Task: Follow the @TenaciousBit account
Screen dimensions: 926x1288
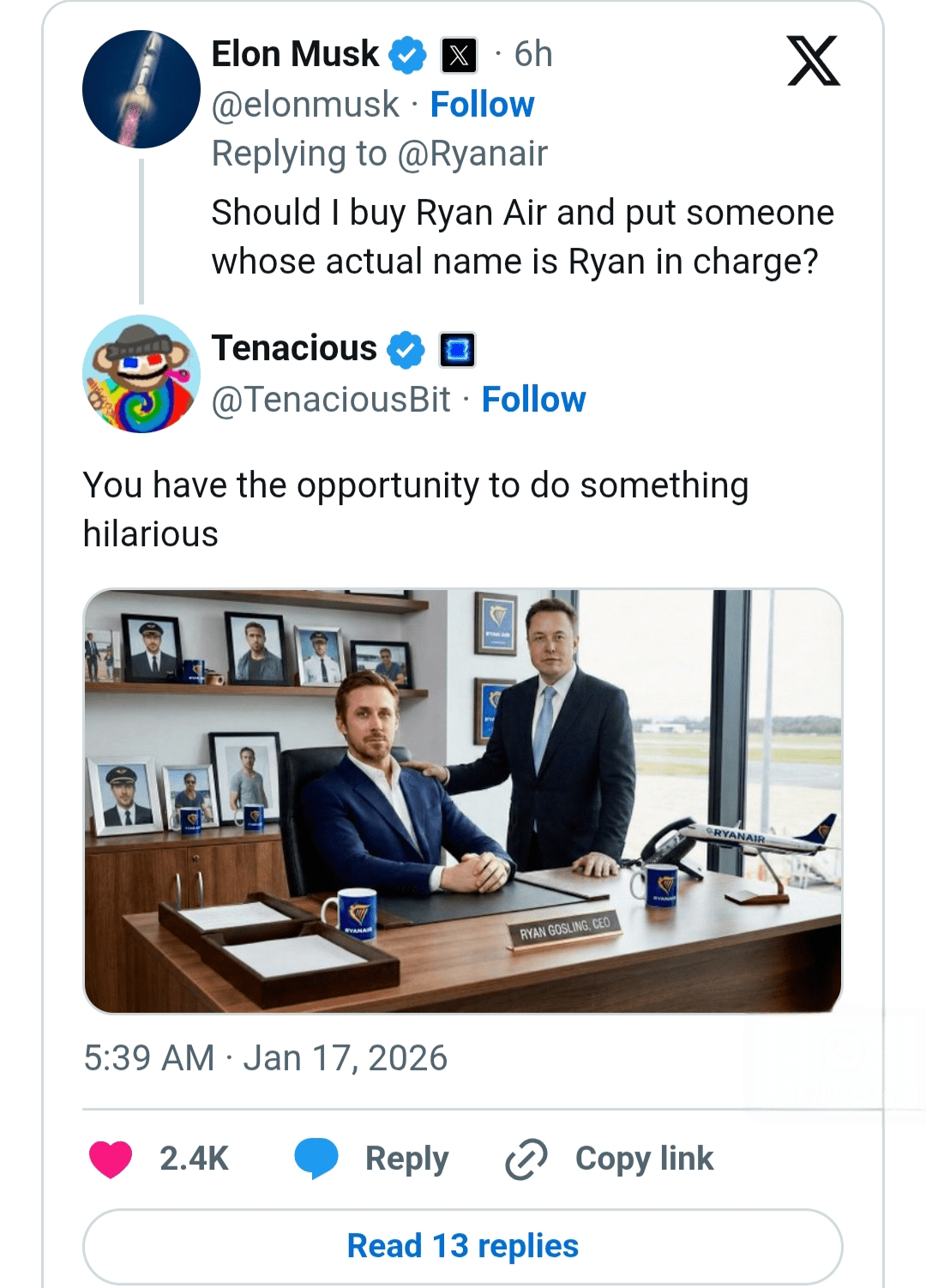Action: pyautogui.click(x=533, y=400)
